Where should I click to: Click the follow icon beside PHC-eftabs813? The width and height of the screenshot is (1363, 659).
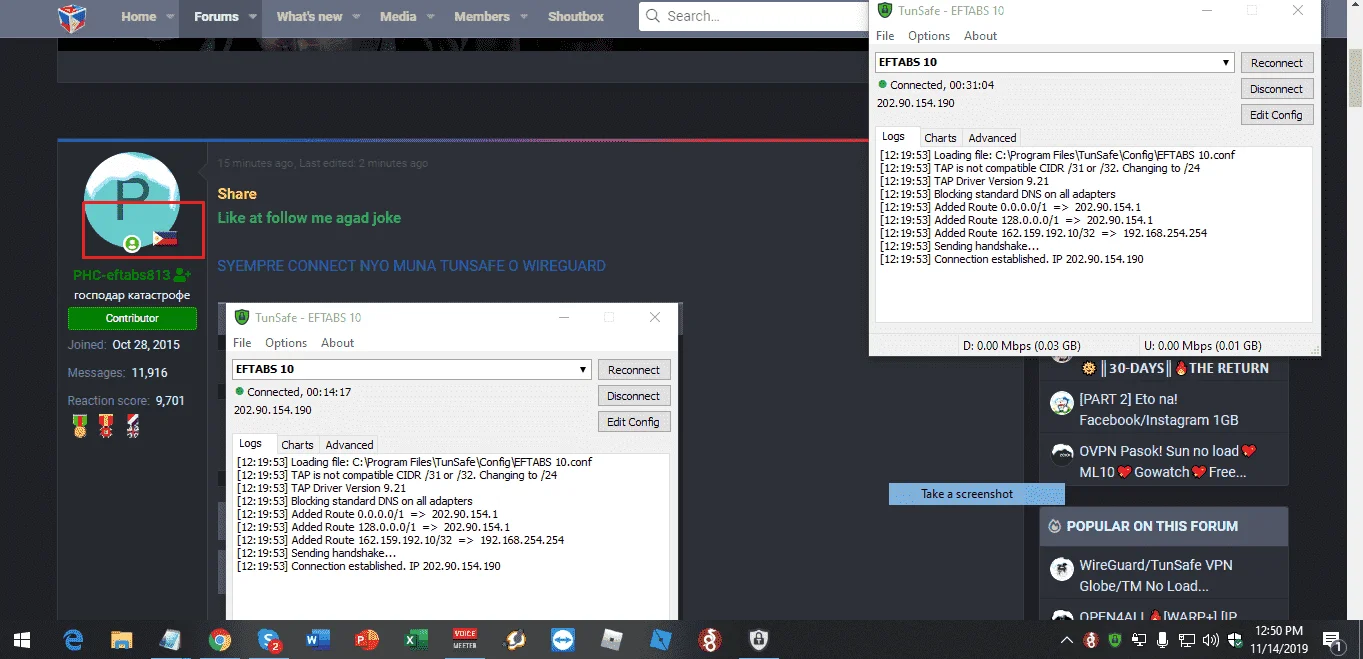coord(182,274)
